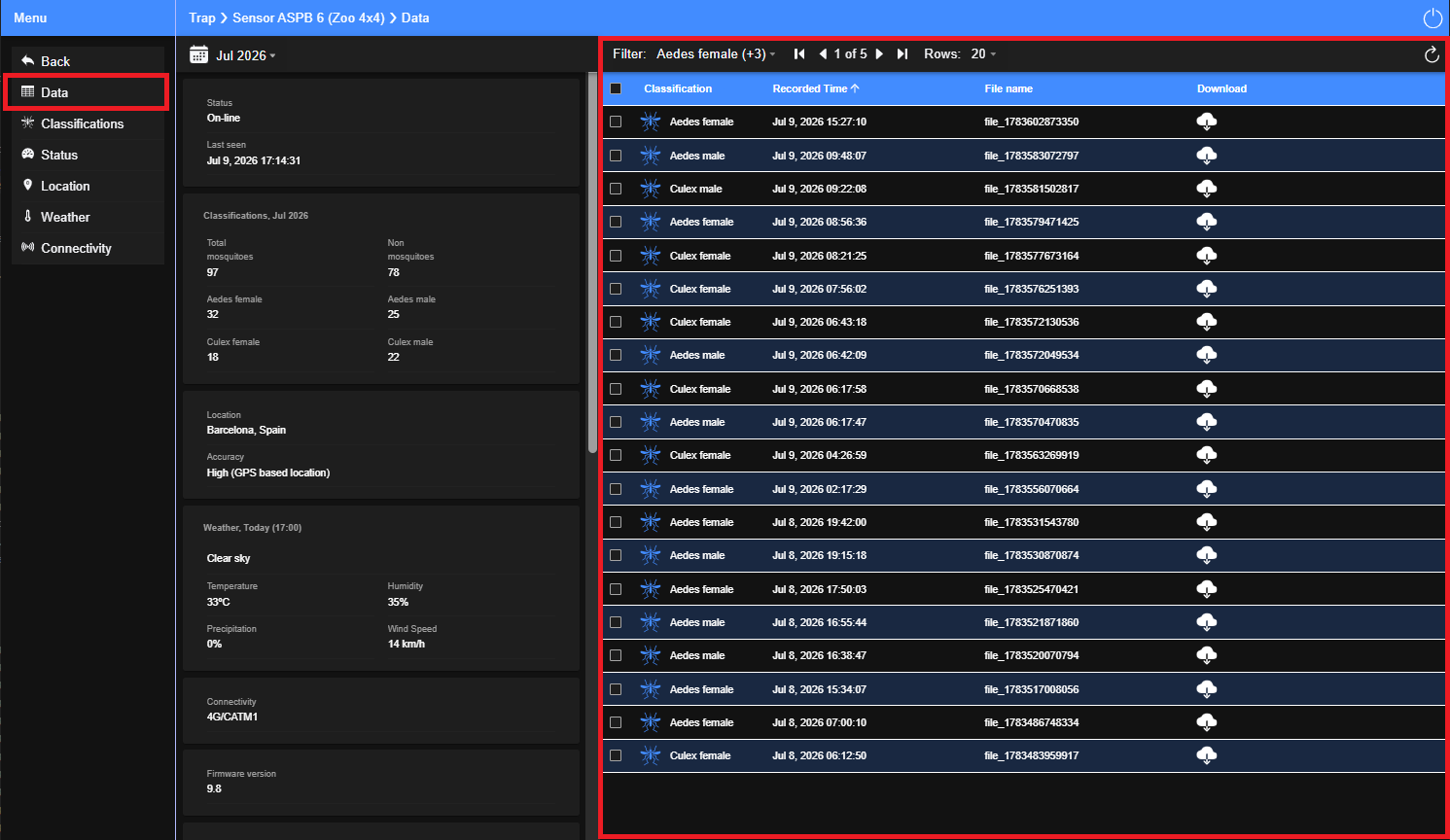The image size is (1450, 840).
Task: Download file_1783563269919
Action: pos(1207,455)
